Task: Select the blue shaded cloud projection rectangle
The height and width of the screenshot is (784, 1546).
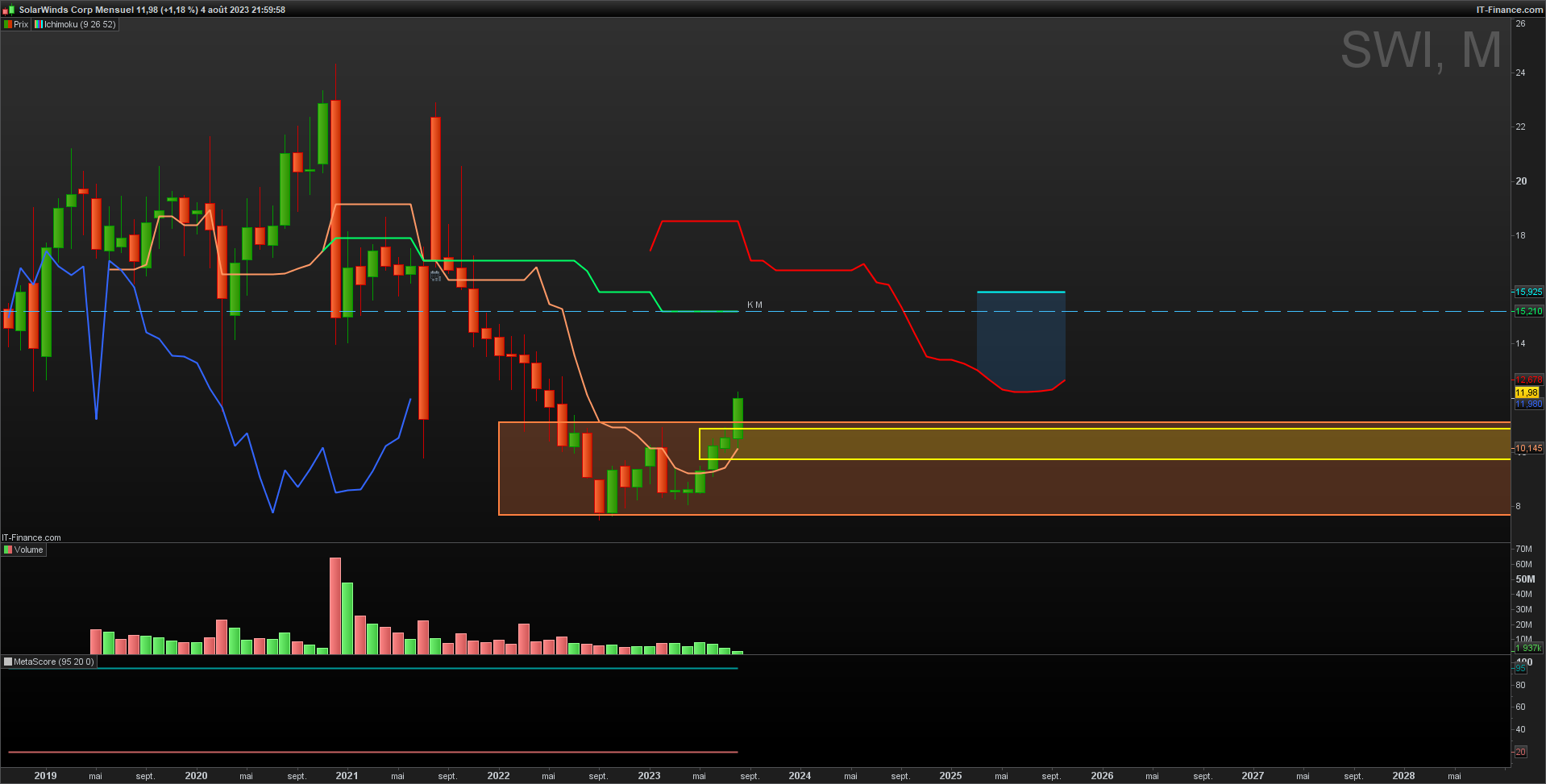Action: pyautogui.click(x=1020, y=341)
